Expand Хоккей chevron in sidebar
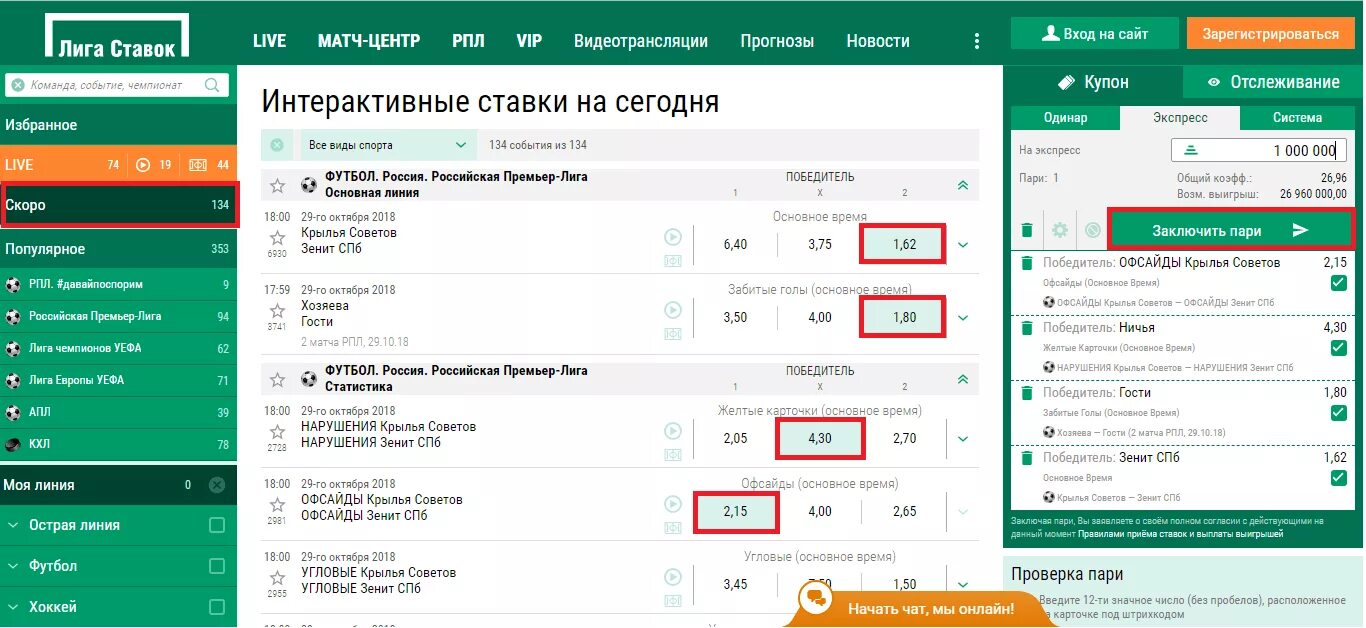This screenshot has height=628, width=1366. 13,607
